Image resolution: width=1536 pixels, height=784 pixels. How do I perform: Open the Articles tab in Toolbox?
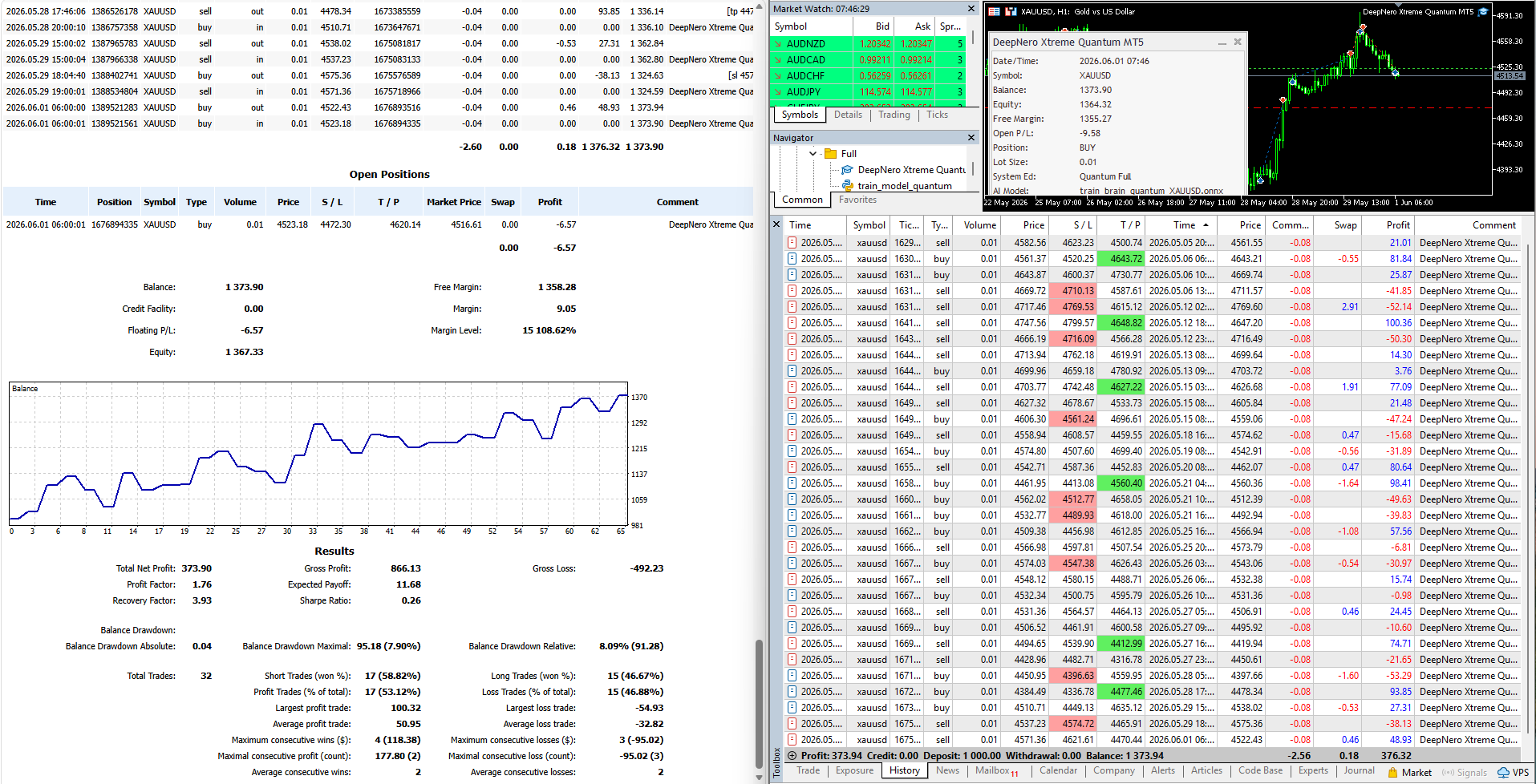pos(1206,770)
